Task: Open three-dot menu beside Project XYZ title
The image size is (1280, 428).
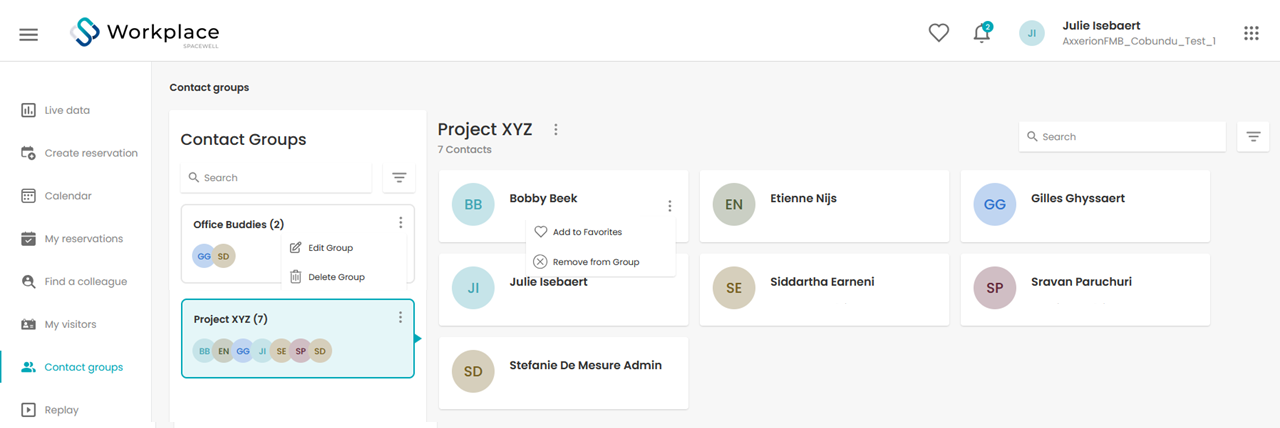Action: point(556,130)
